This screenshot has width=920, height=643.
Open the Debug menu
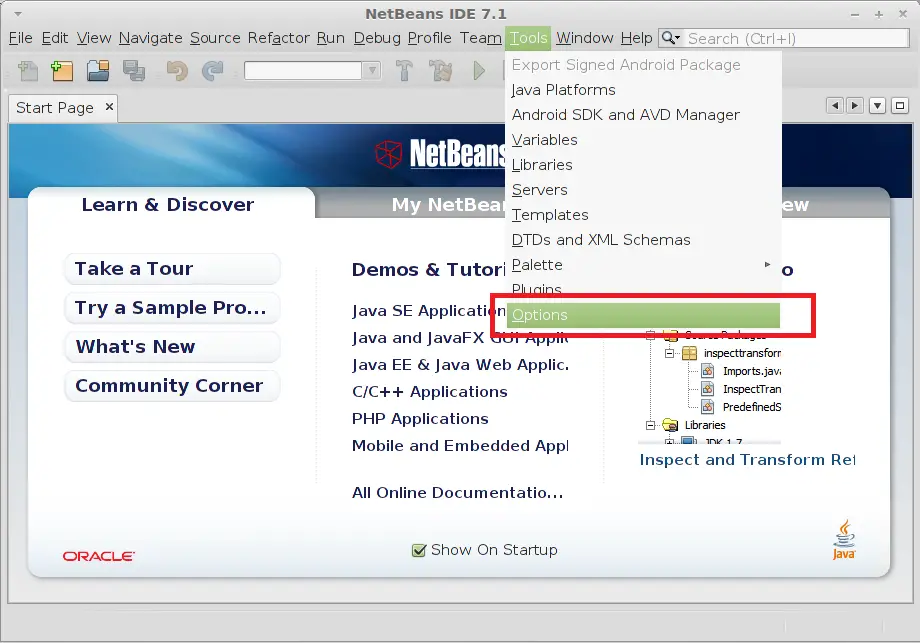(377, 38)
